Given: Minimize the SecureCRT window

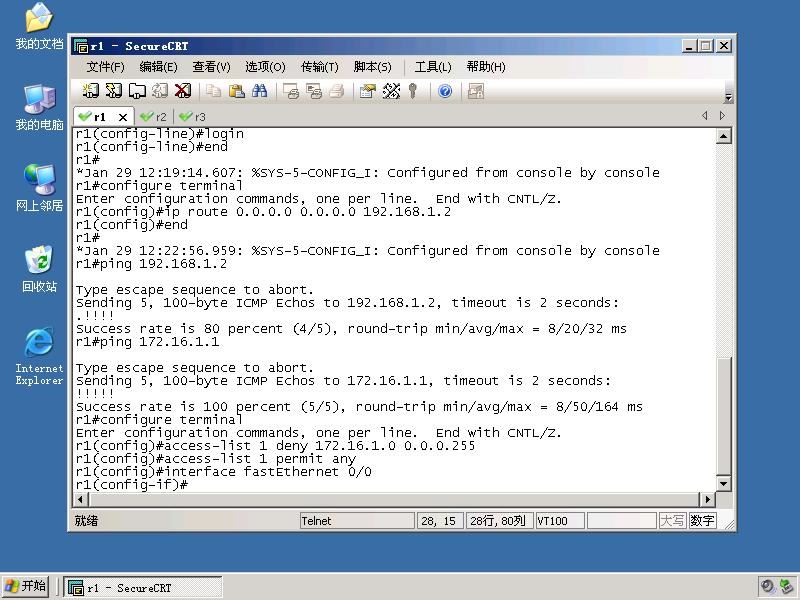Looking at the screenshot, I should (x=689, y=46).
